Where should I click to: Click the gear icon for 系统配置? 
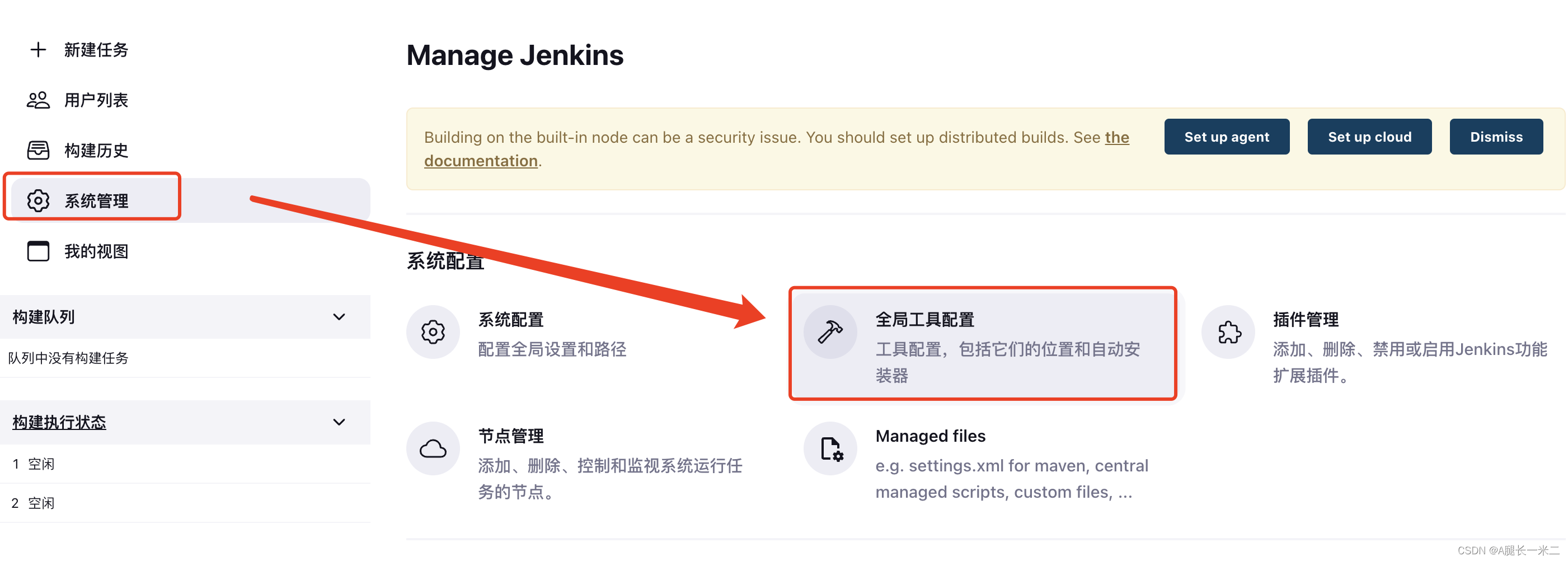(x=433, y=332)
